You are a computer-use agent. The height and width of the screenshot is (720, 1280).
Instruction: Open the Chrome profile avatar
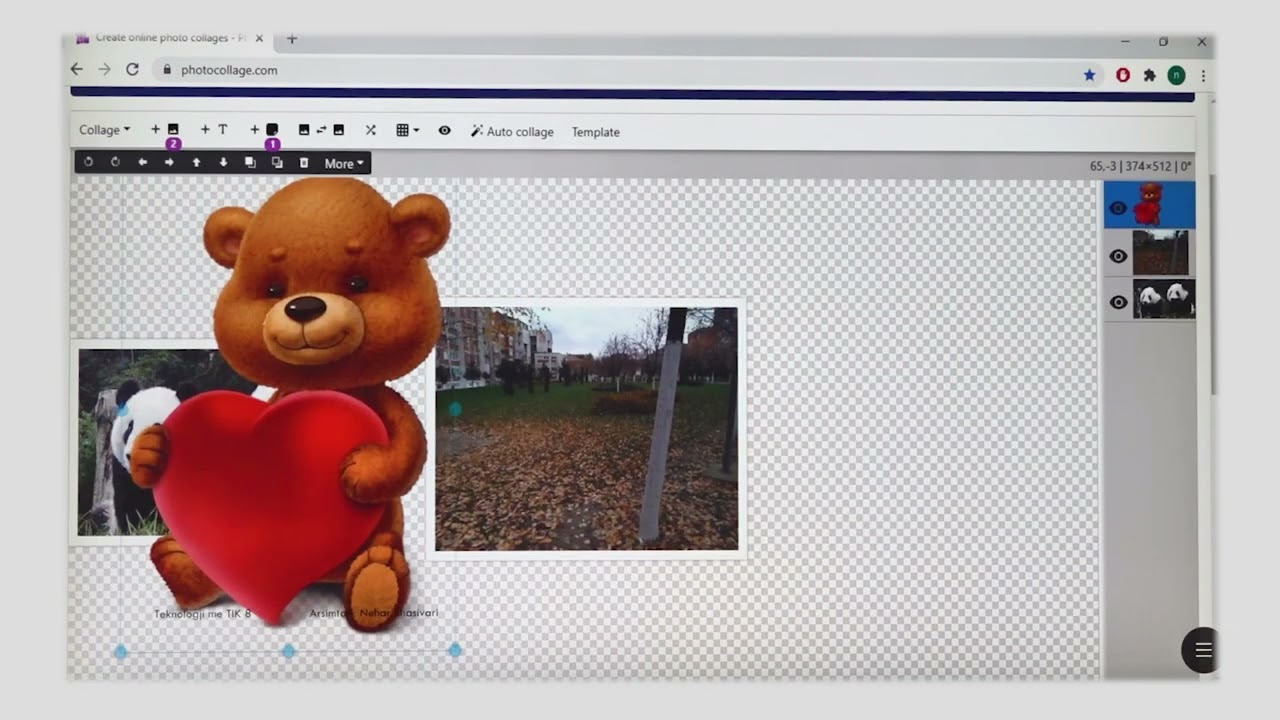coord(1177,75)
